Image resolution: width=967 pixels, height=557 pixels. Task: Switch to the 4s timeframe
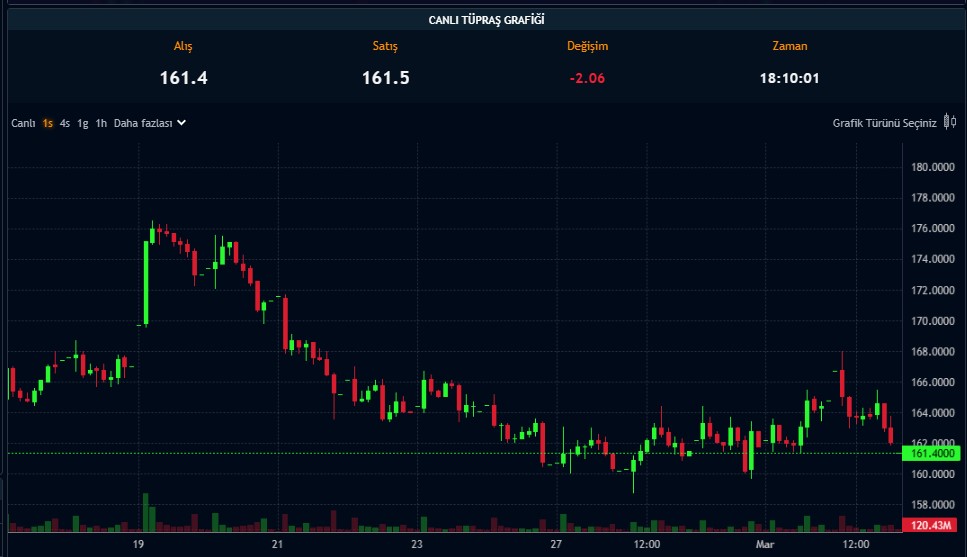tap(65, 123)
